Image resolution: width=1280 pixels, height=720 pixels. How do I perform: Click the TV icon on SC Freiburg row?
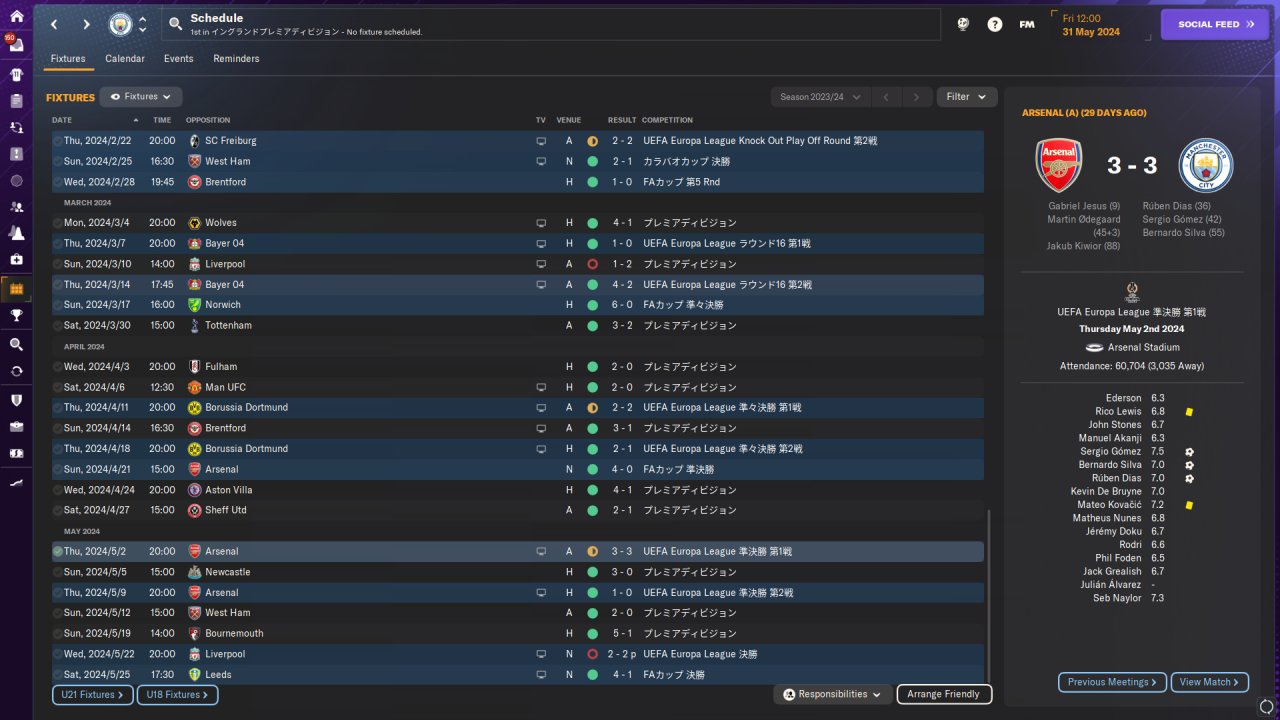(x=541, y=141)
